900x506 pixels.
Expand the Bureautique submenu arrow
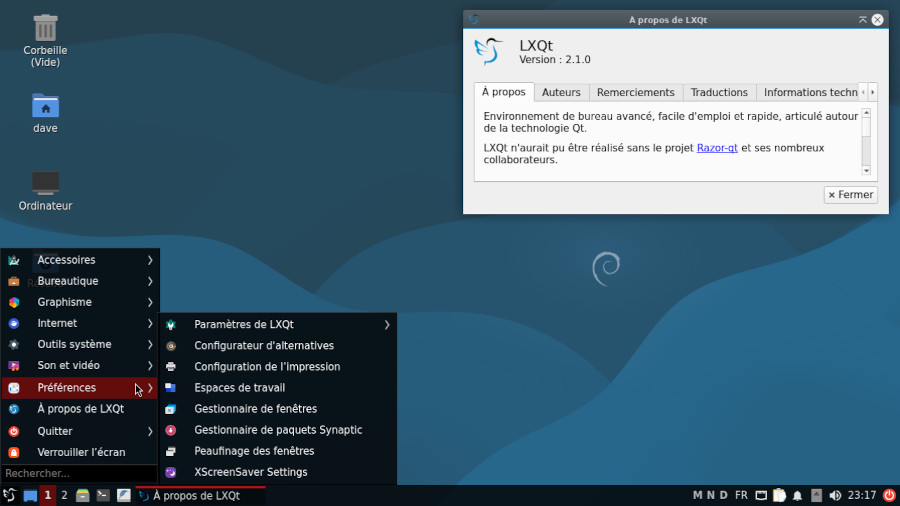pyautogui.click(x=150, y=281)
